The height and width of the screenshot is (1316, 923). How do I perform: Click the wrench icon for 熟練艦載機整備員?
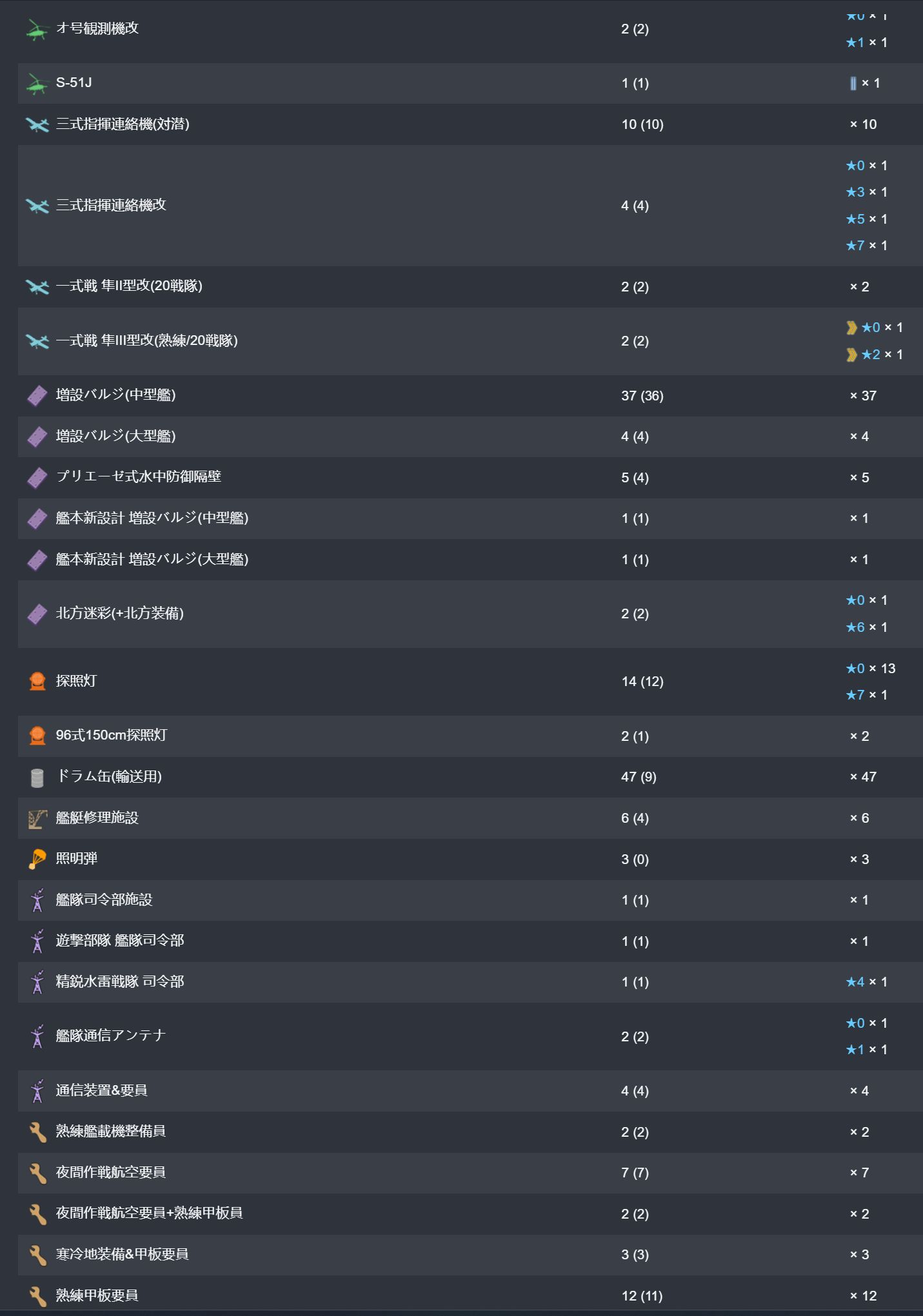37,1132
